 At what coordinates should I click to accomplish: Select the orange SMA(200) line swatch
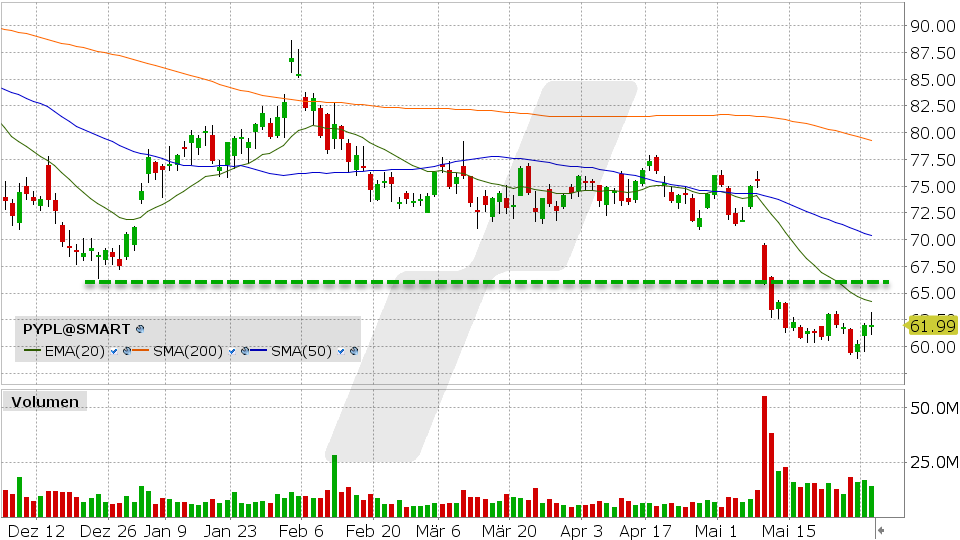(141, 351)
